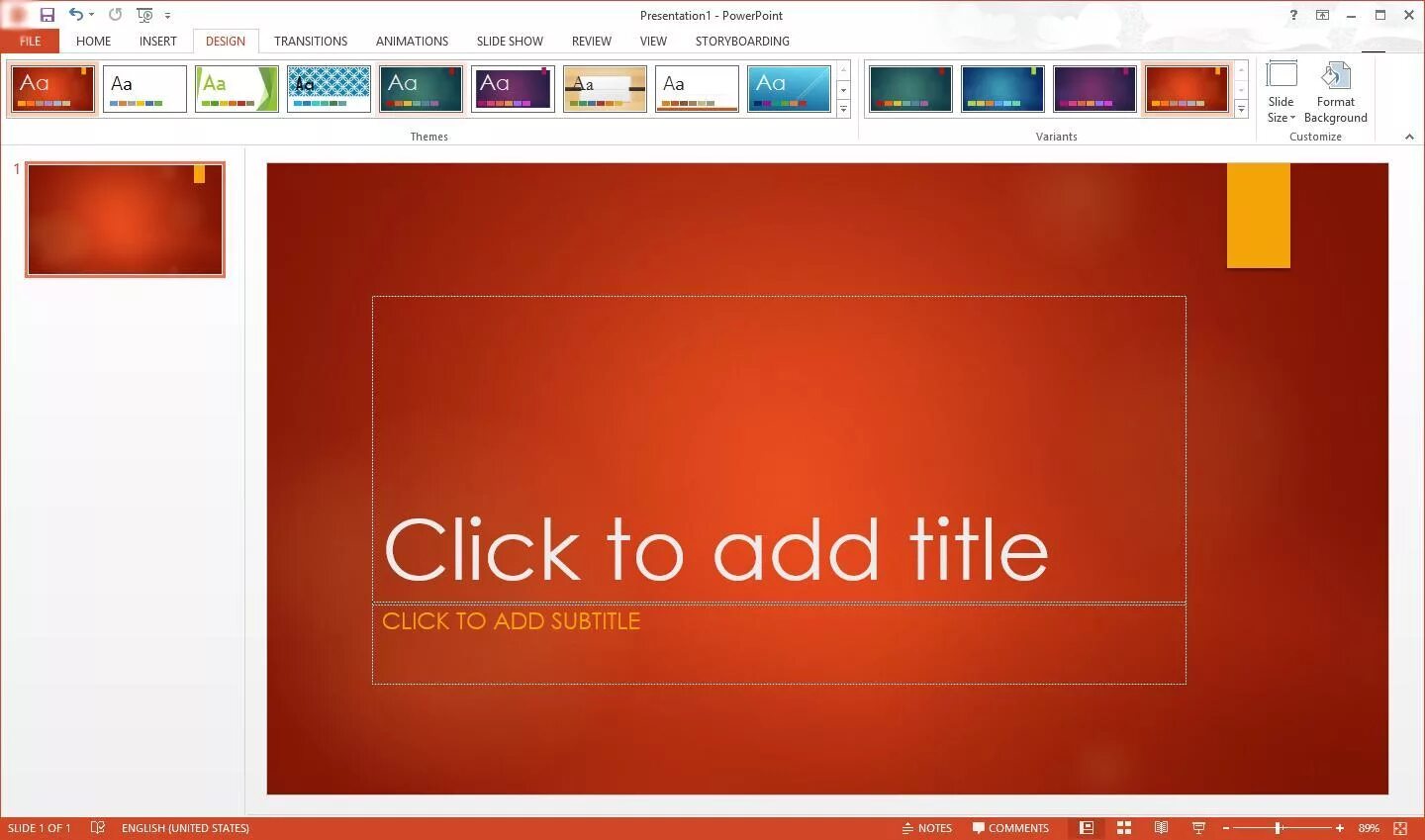
Task: Start Slide Show from status bar icon
Action: [x=1198, y=827]
